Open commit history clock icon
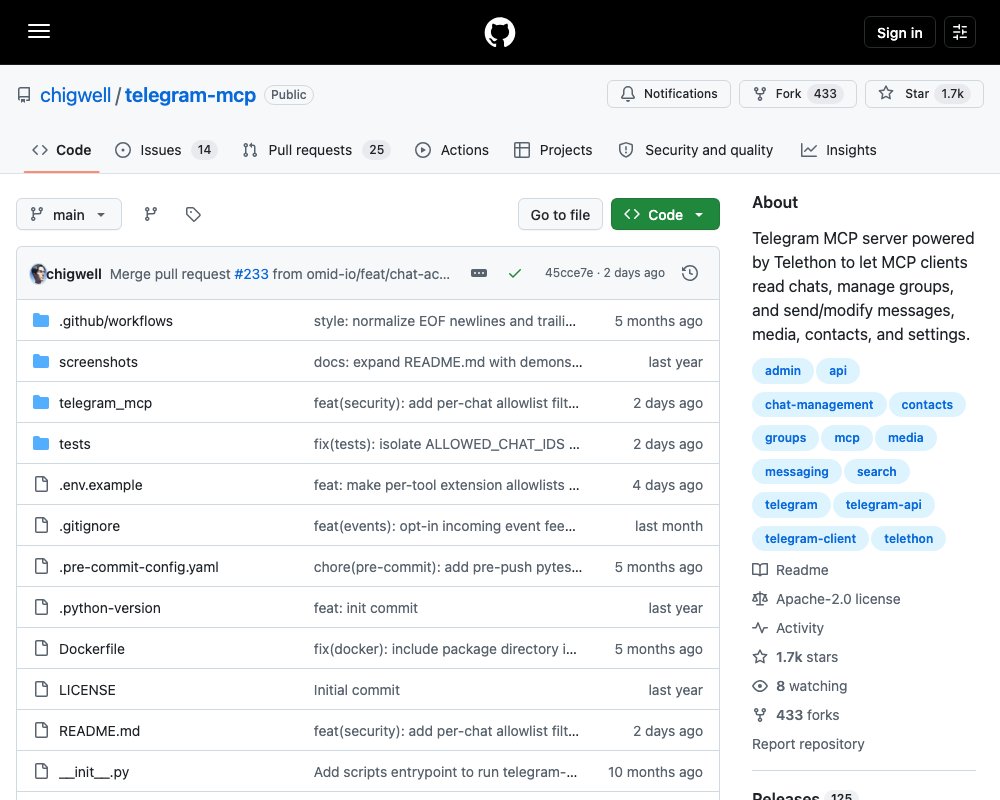Viewport: 1000px width, 800px height. [x=689, y=273]
